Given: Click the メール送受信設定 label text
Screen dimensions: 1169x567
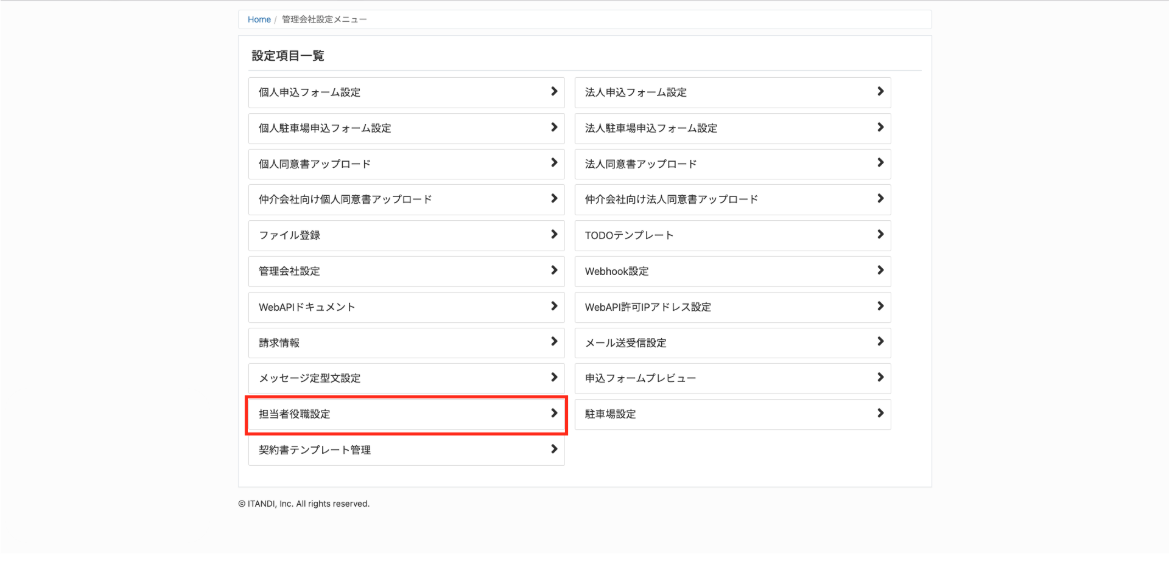Looking at the screenshot, I should [x=626, y=343].
